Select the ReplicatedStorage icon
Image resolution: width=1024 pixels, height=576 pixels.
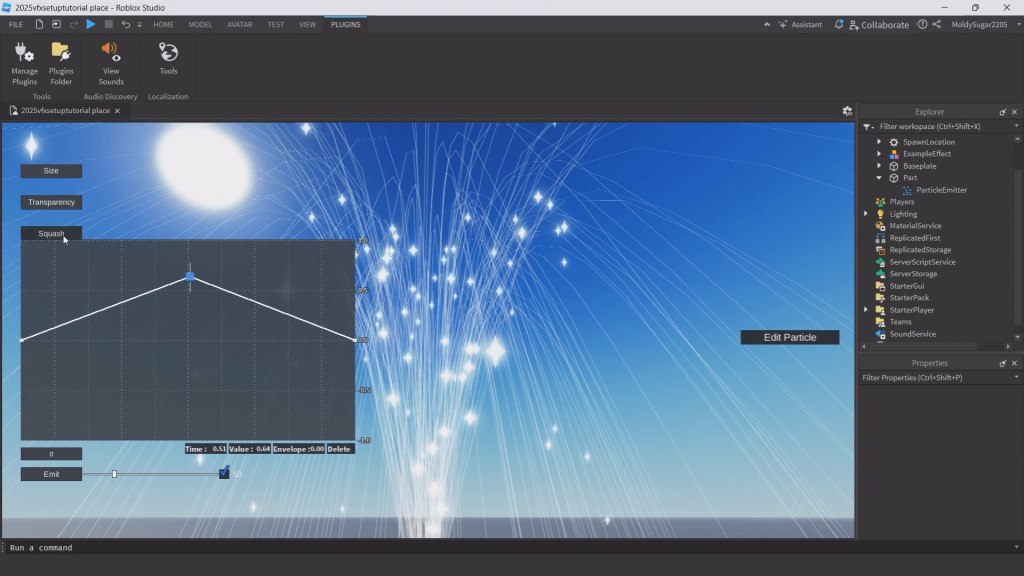click(880, 250)
